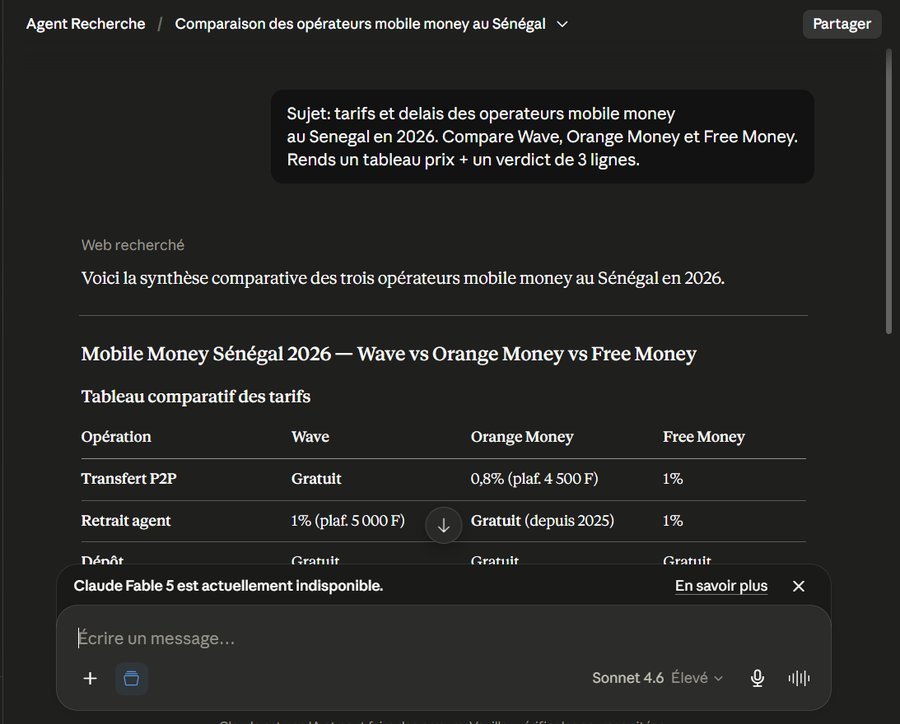
Task: Click the plus attachment icon
Action: 90,678
